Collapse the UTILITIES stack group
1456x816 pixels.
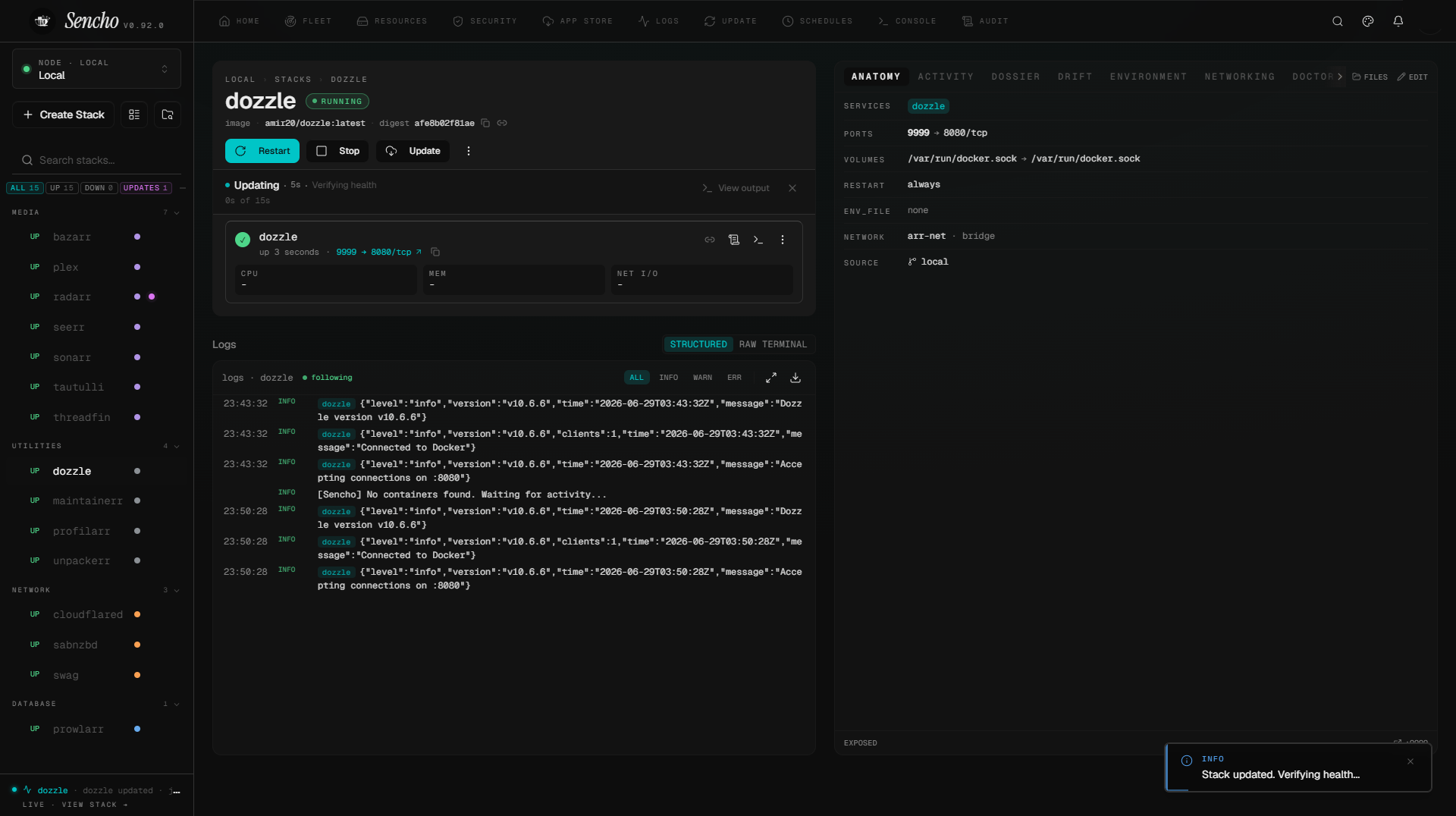[x=177, y=447]
